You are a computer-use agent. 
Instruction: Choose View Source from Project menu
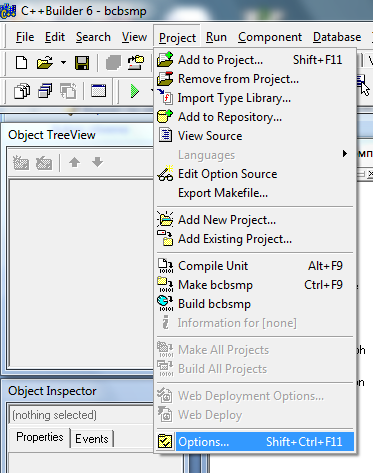[x=255, y=136]
